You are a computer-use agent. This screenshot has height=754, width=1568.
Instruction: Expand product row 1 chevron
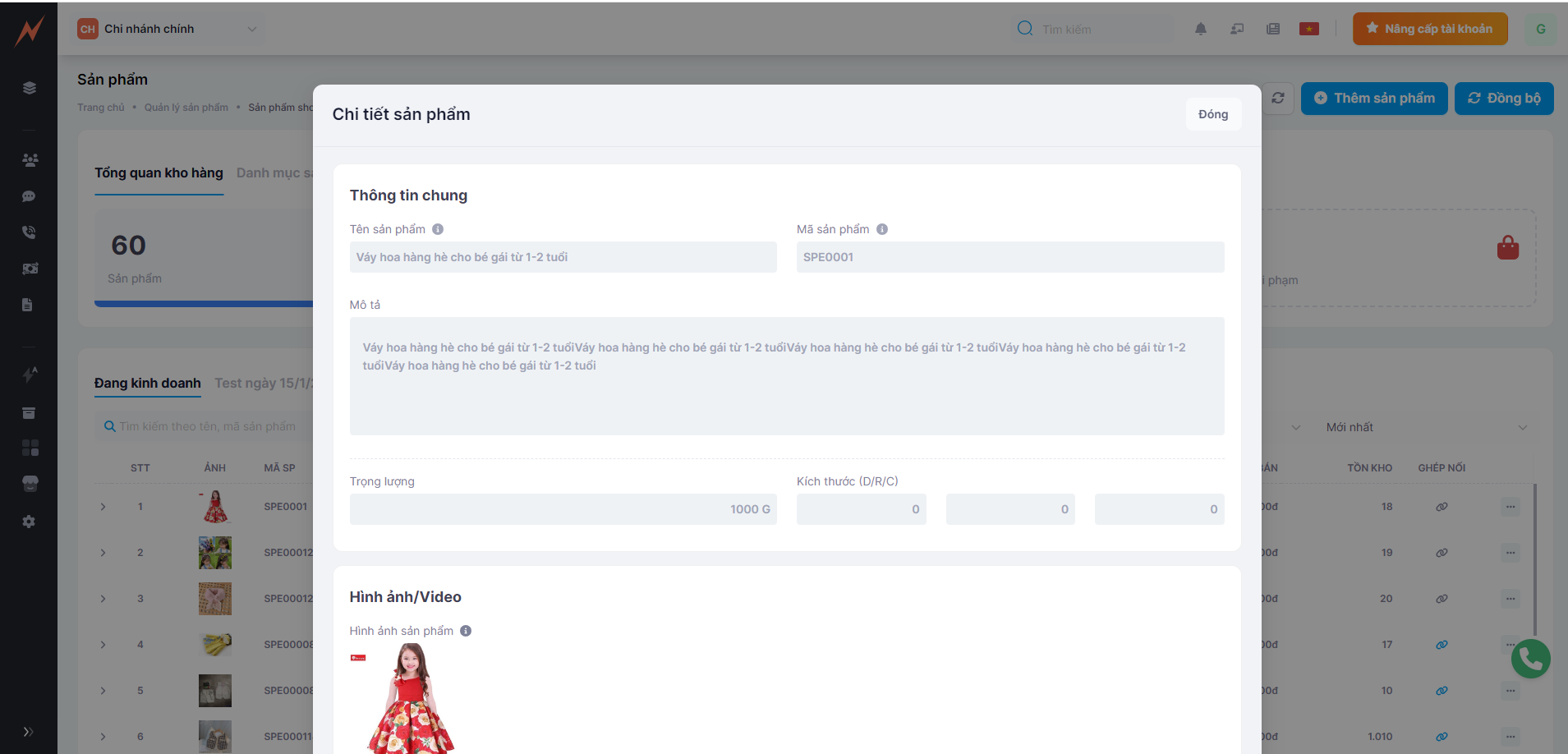(x=103, y=507)
